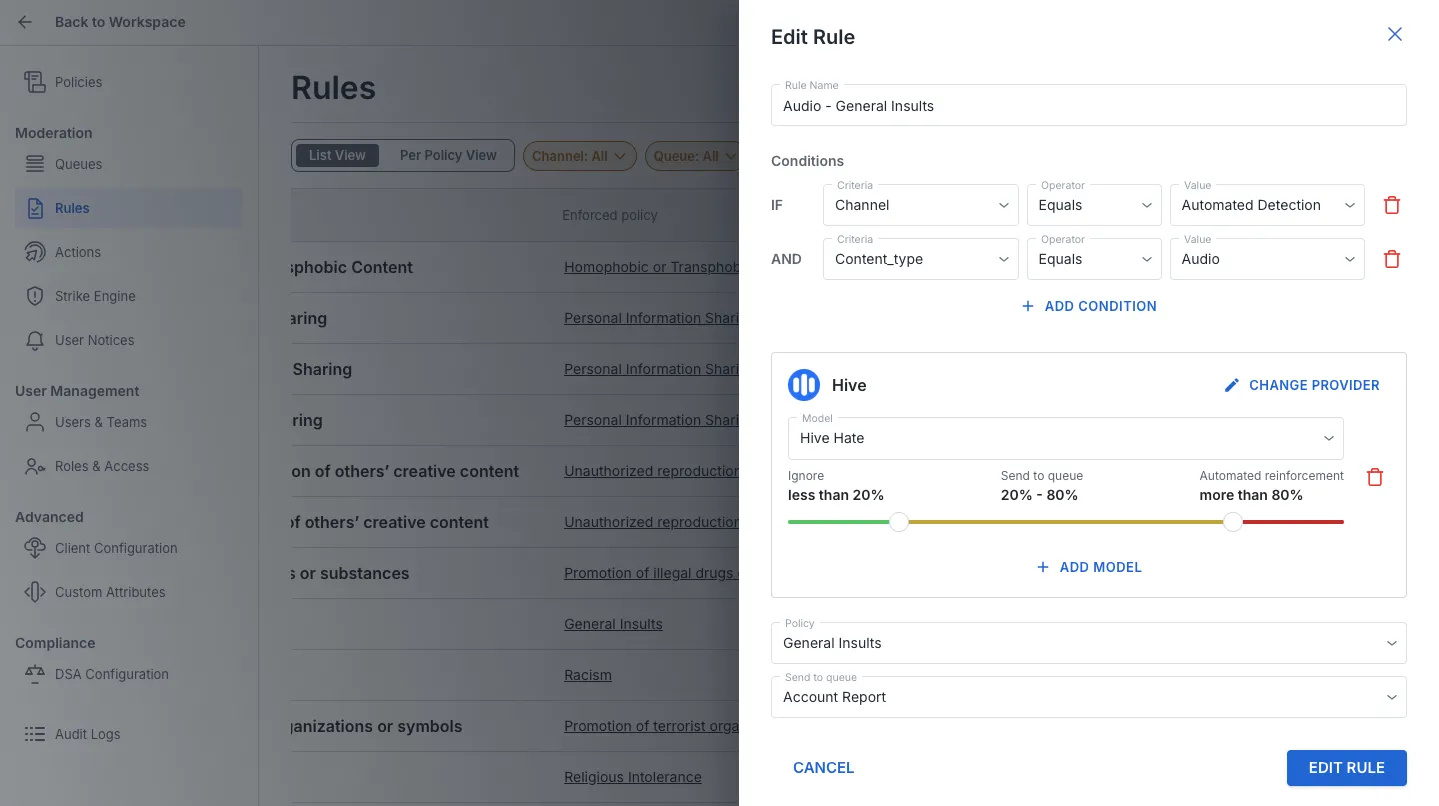Click the DSA Configuration scales icon
1439x806 pixels.
click(35, 674)
